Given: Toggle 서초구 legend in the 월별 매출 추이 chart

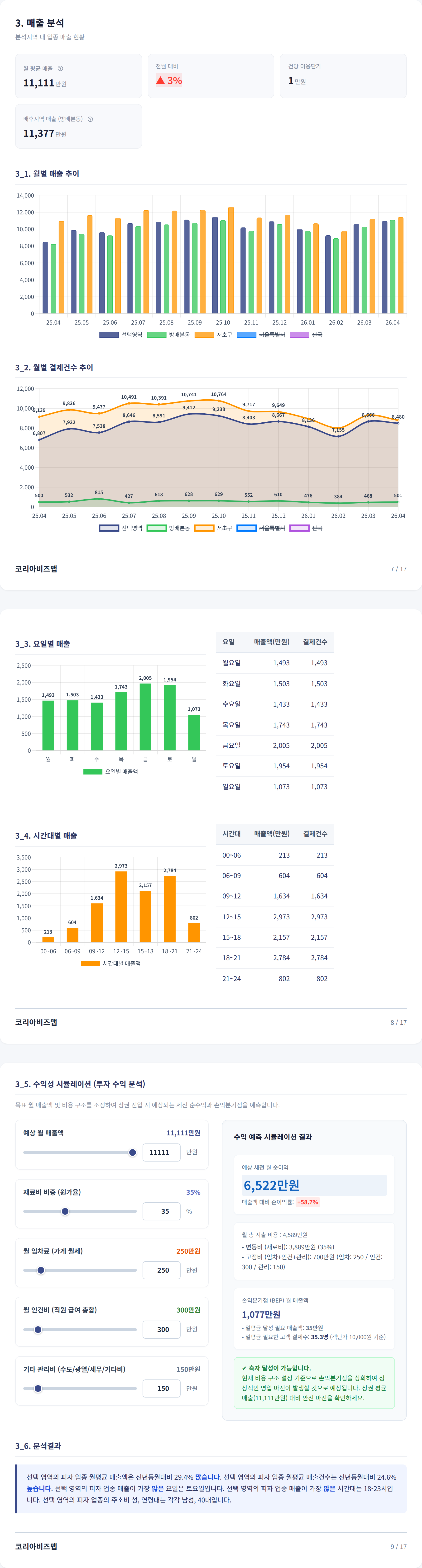Looking at the screenshot, I should tap(214, 335).
